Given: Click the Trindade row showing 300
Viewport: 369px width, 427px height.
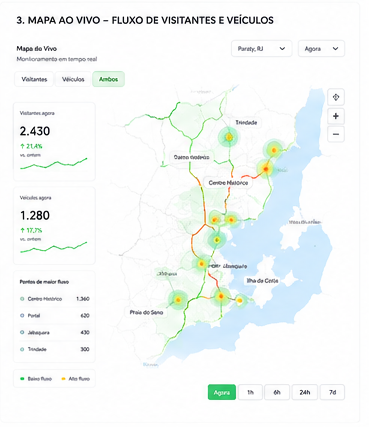Looking at the screenshot, I should click(x=54, y=349).
